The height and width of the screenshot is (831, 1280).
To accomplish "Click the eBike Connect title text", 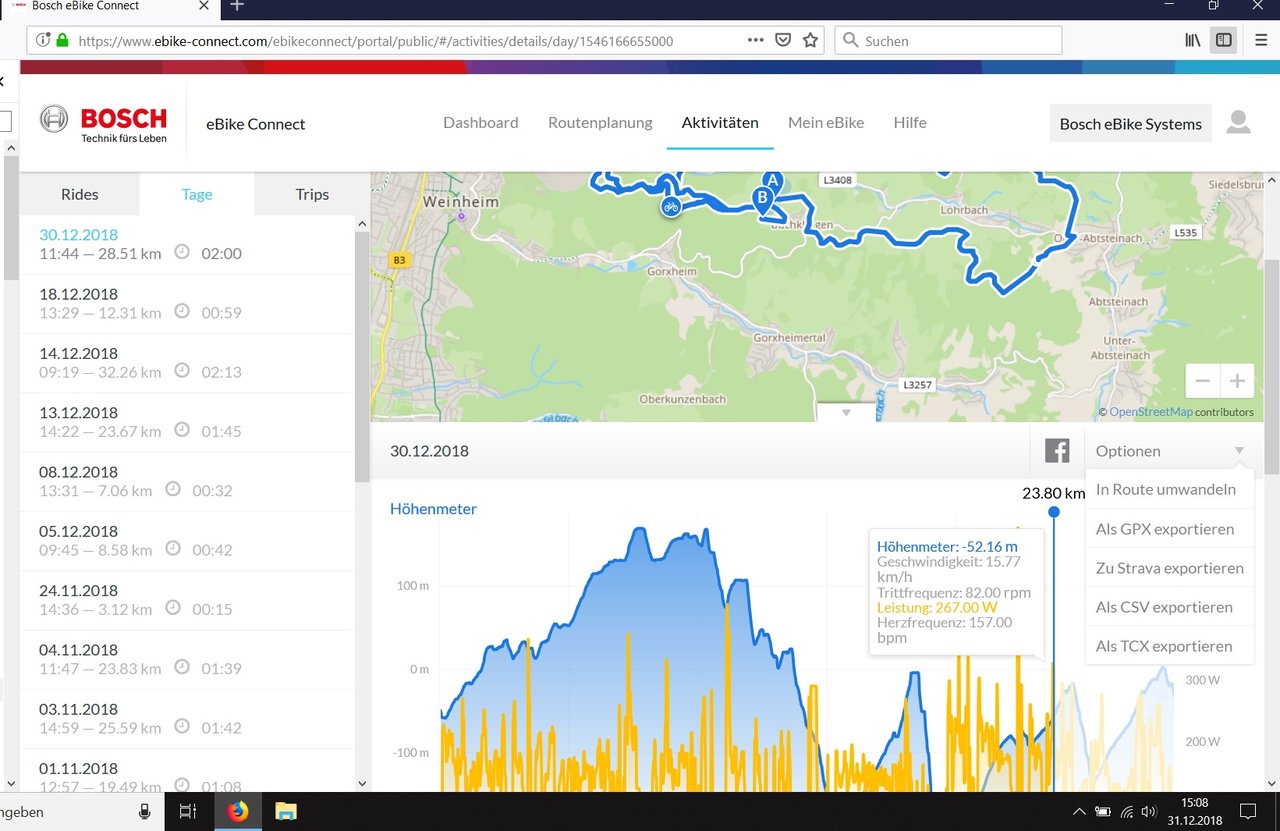I will (255, 124).
